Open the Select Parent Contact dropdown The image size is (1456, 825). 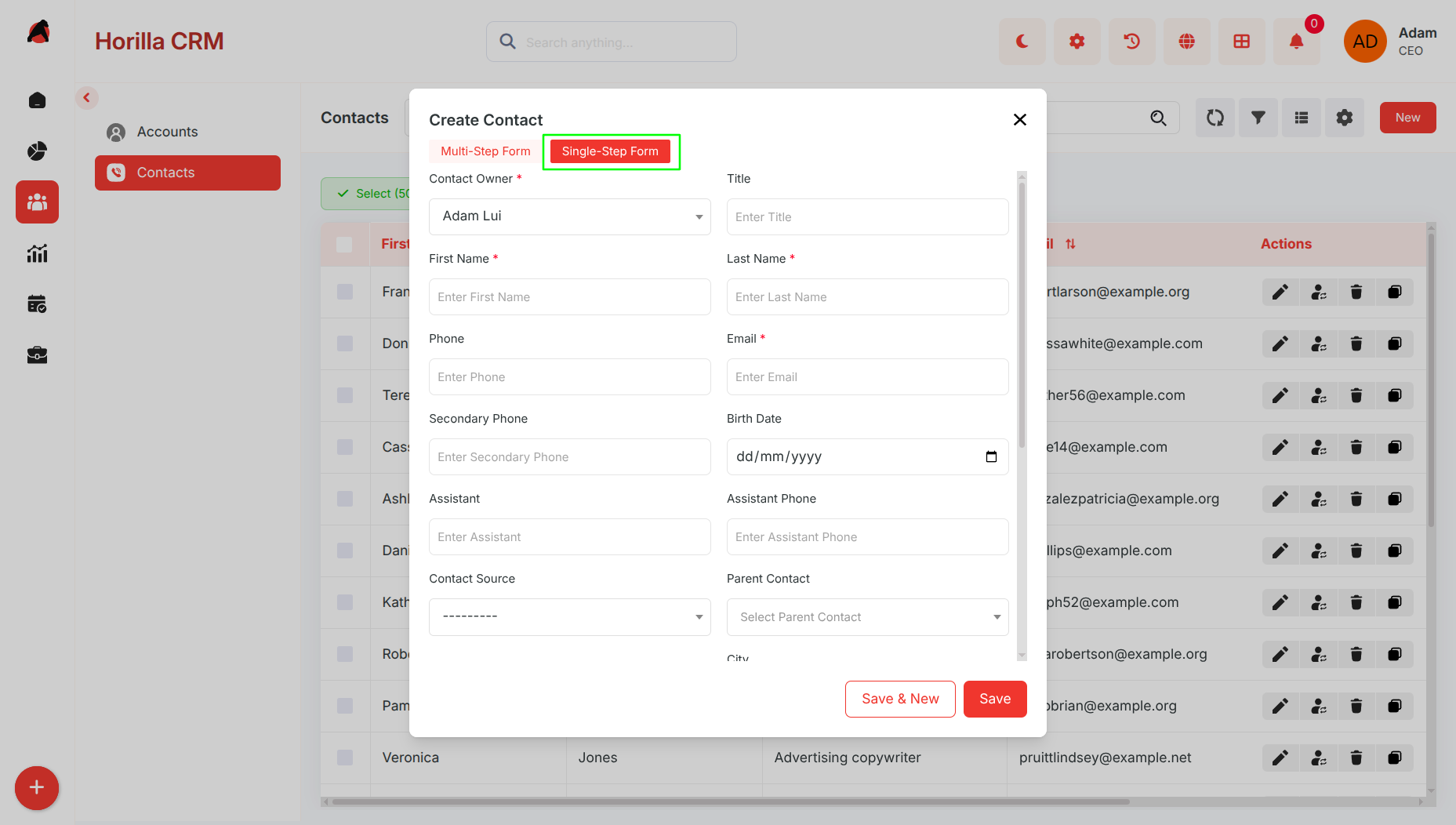(x=868, y=617)
